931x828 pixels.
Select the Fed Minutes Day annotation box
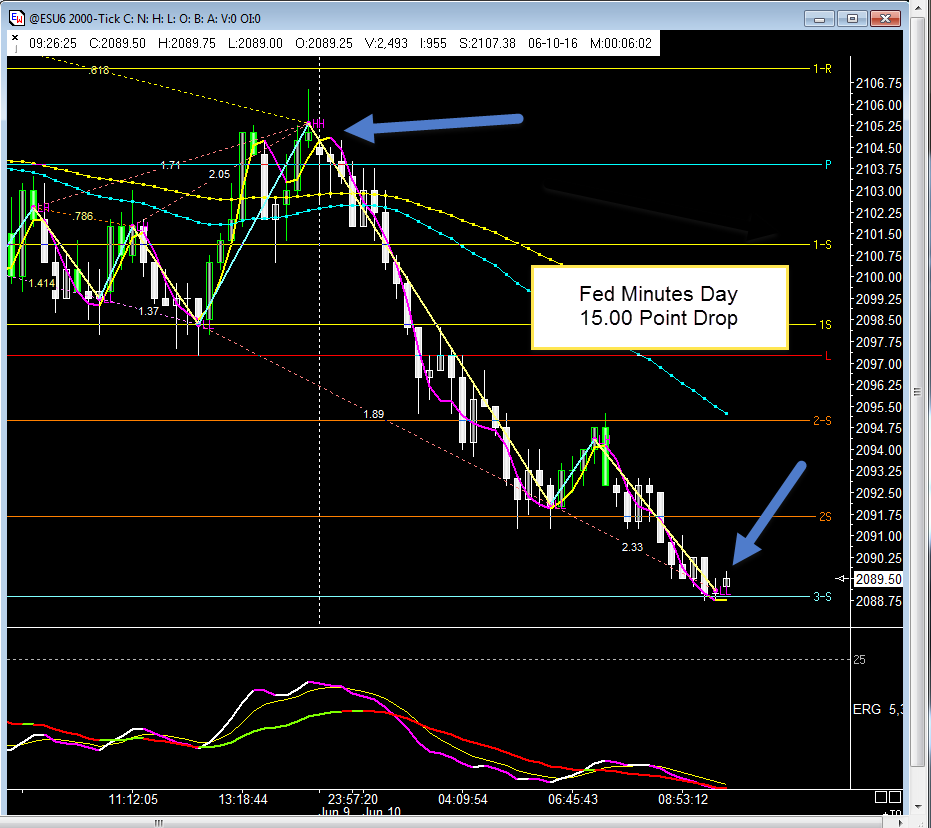(659, 307)
